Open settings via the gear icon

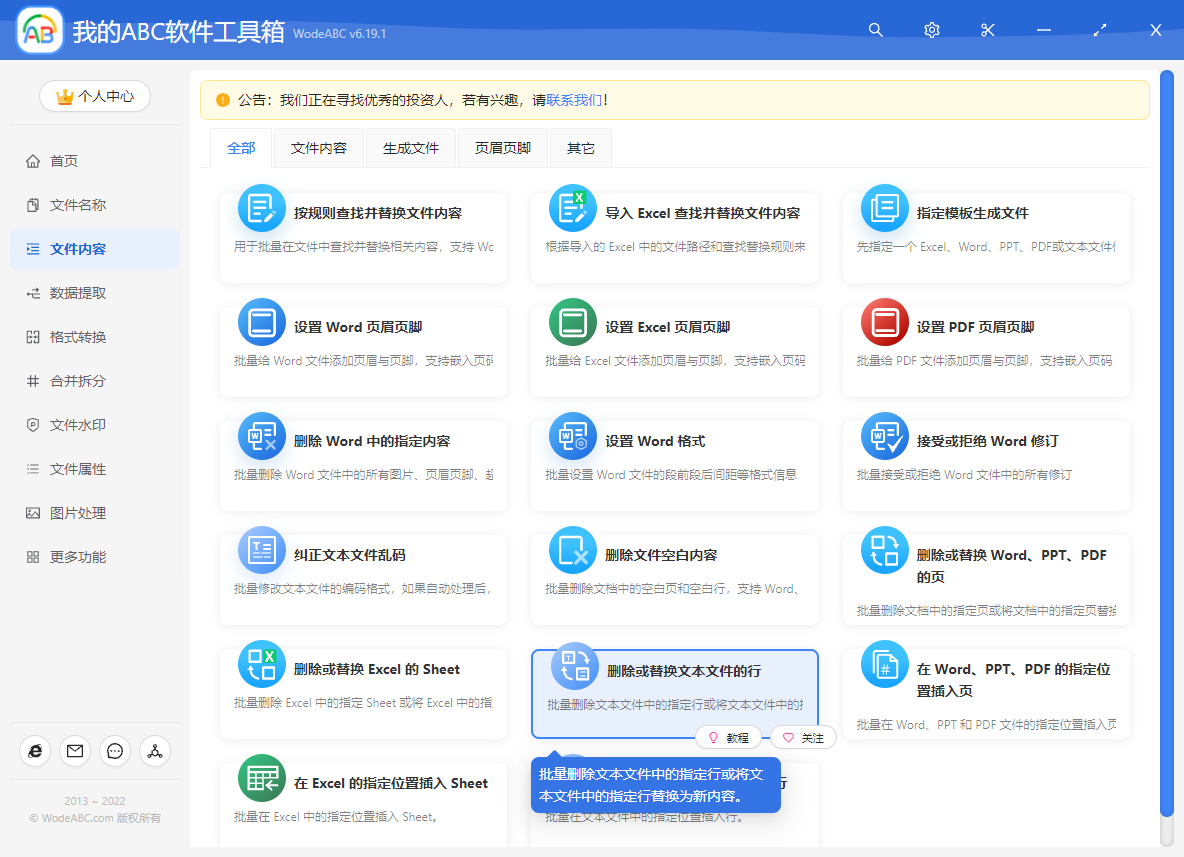(931, 30)
